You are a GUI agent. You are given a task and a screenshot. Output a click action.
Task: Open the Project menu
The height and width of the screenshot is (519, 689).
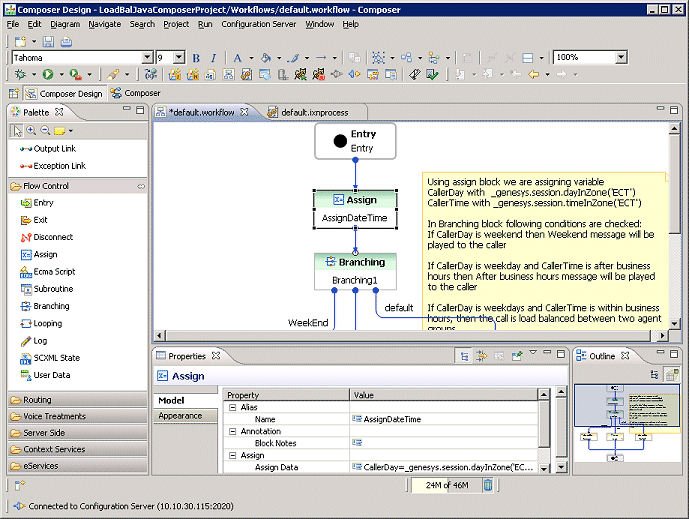176,24
